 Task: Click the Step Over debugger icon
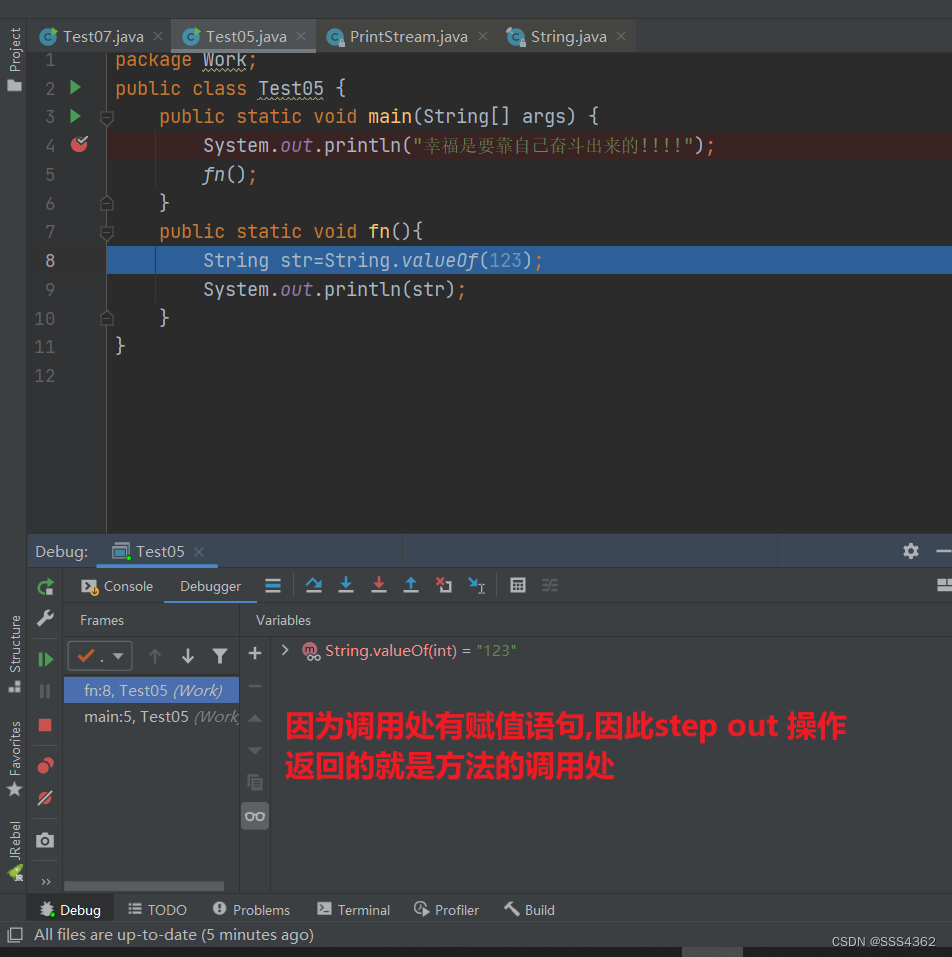pyautogui.click(x=314, y=585)
